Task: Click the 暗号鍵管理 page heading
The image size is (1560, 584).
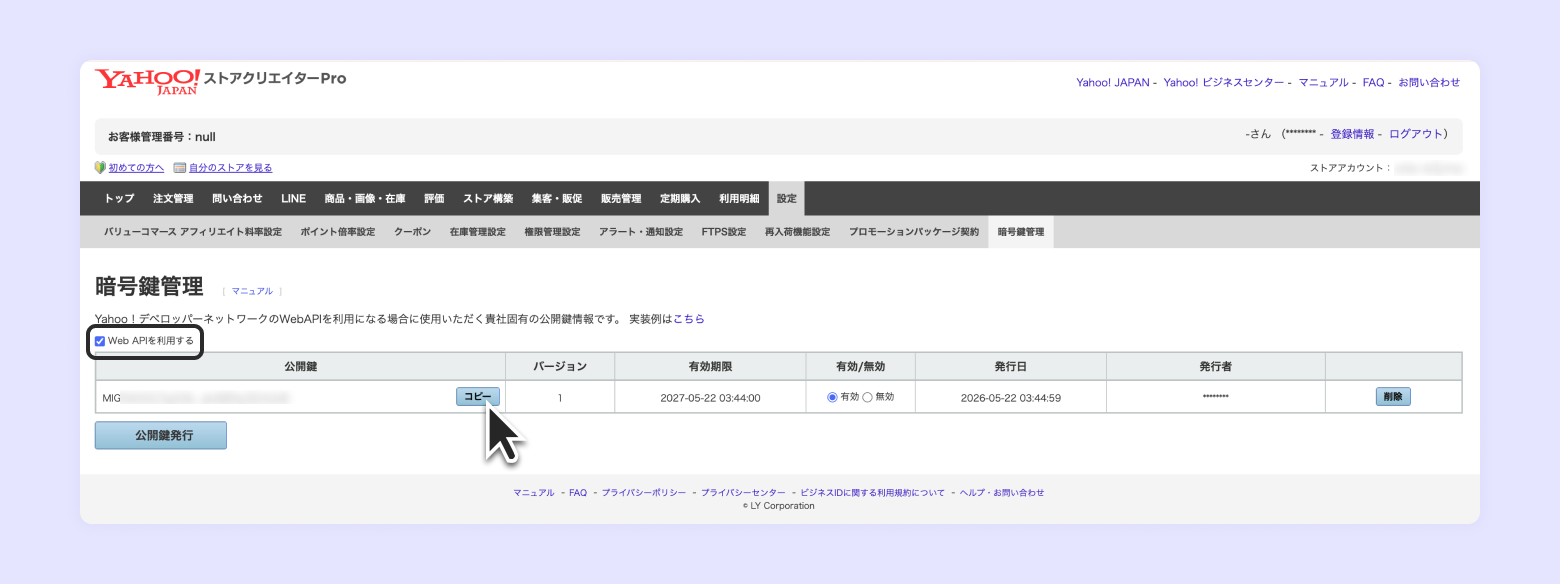Action: [149, 287]
